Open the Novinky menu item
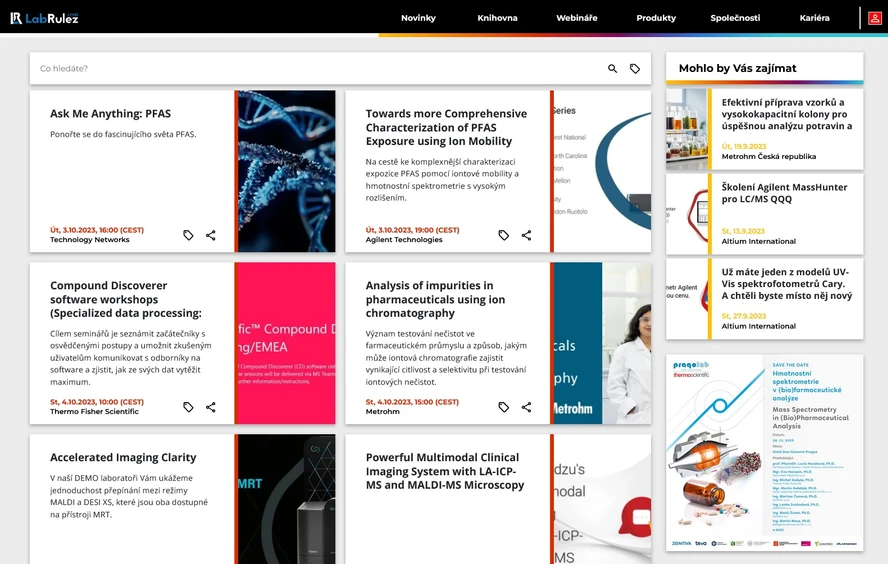888x564 pixels. (418, 18)
